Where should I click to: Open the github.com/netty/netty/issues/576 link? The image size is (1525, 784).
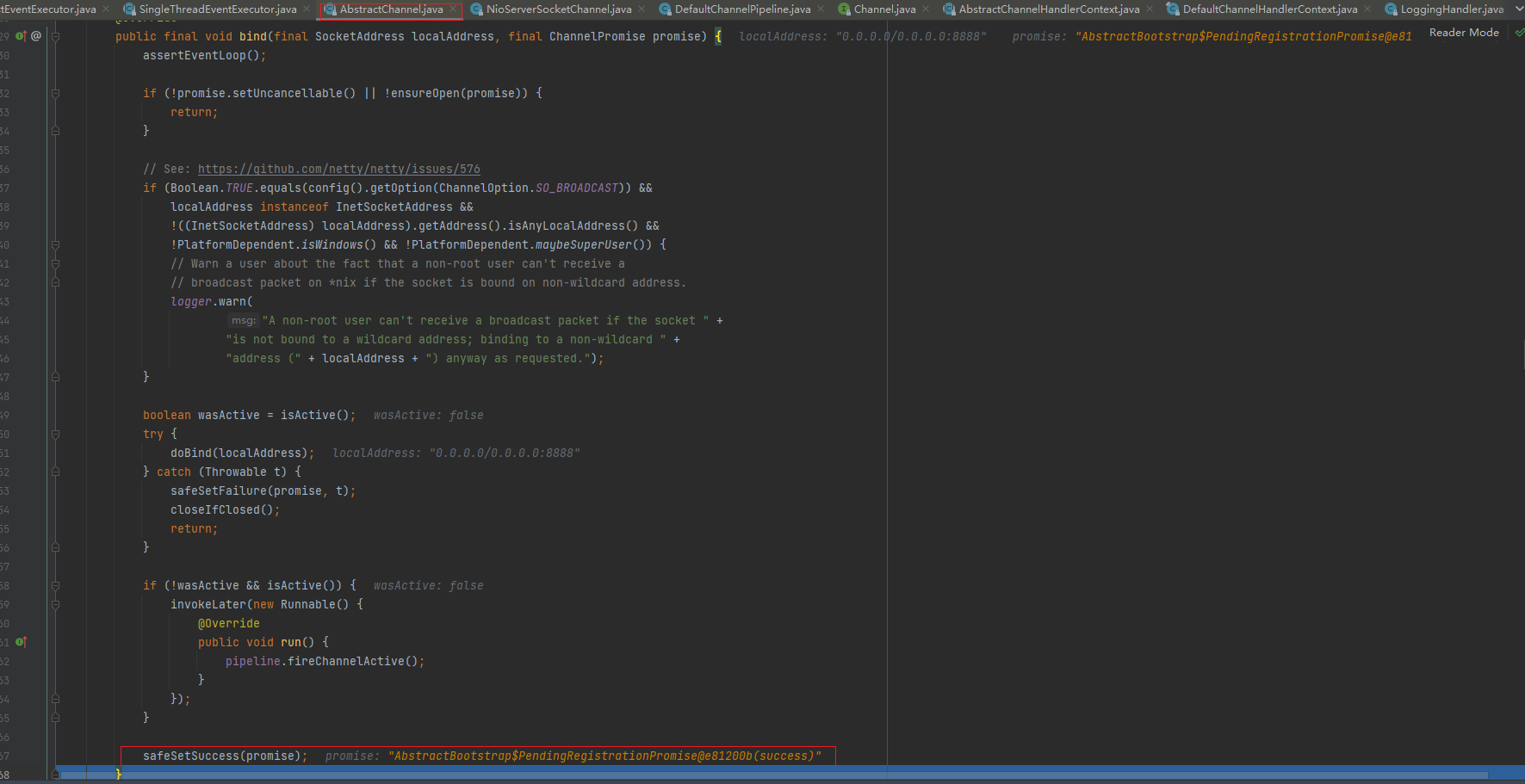point(339,169)
